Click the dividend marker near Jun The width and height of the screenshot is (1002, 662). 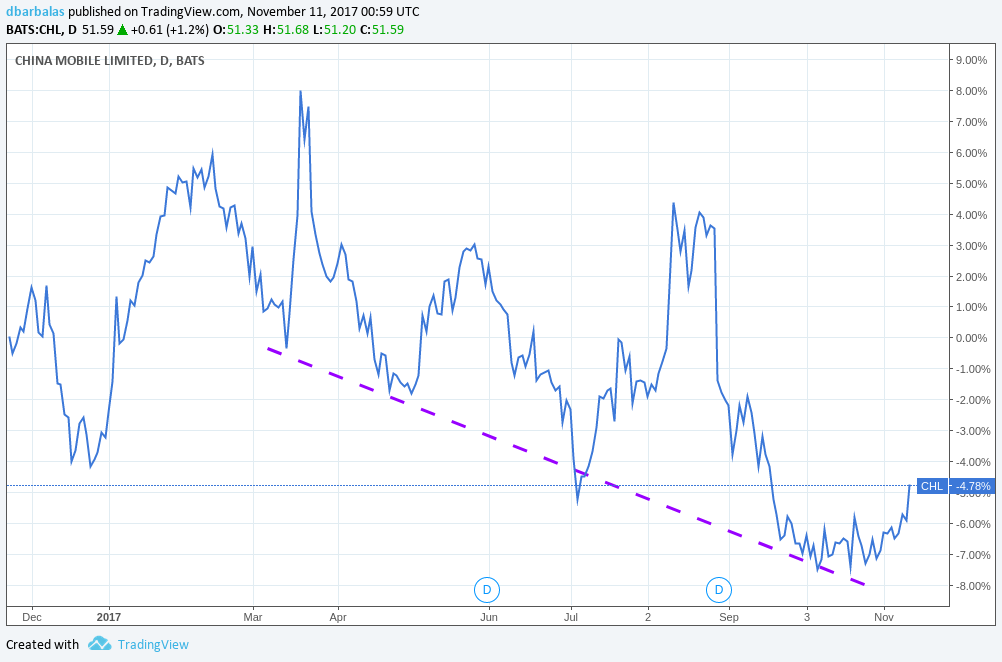[487, 590]
